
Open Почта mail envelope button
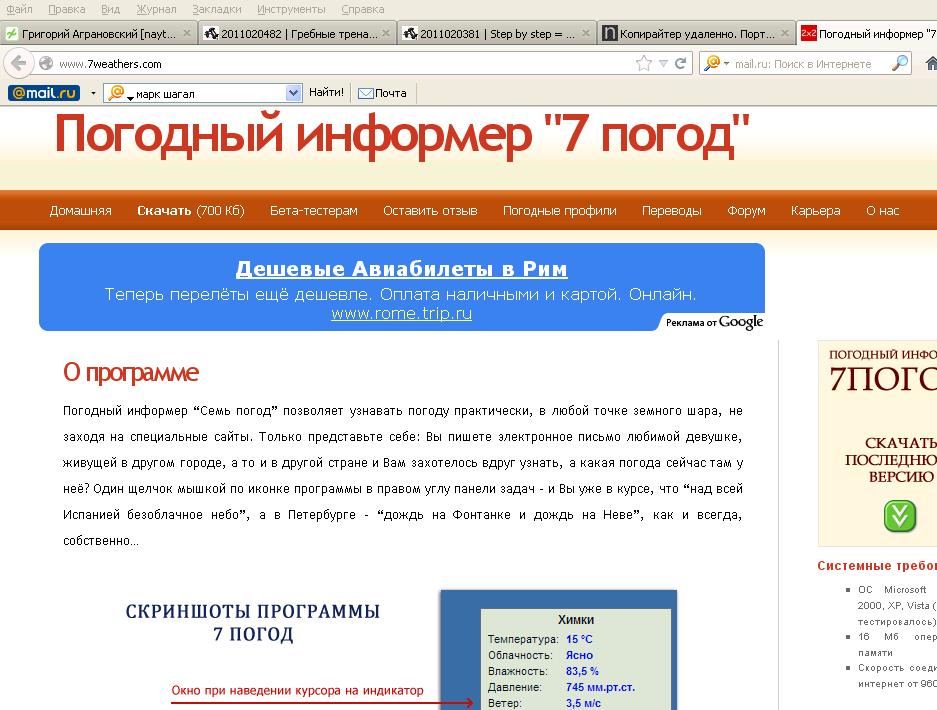click(x=382, y=93)
